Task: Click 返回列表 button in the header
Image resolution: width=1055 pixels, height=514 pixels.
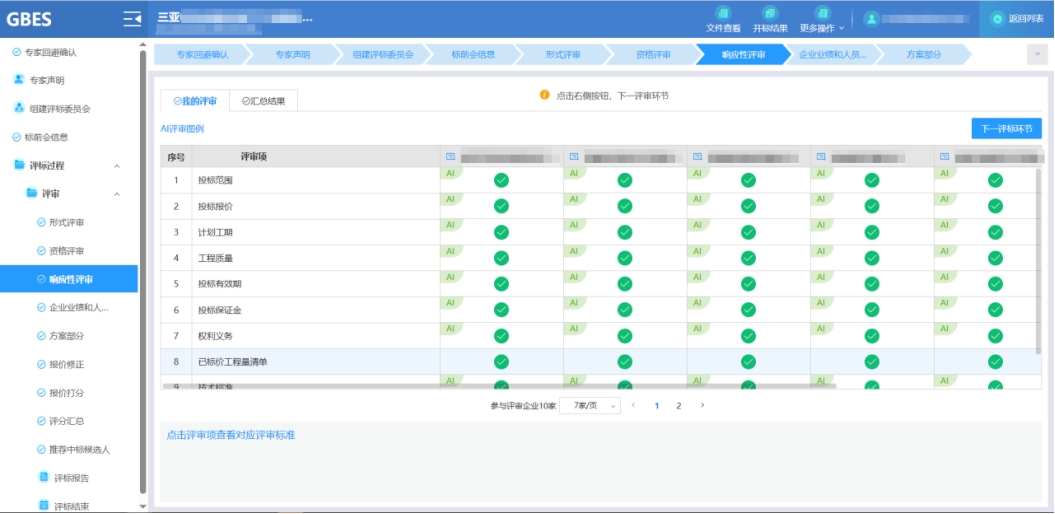Action: pyautogui.click(x=1017, y=19)
